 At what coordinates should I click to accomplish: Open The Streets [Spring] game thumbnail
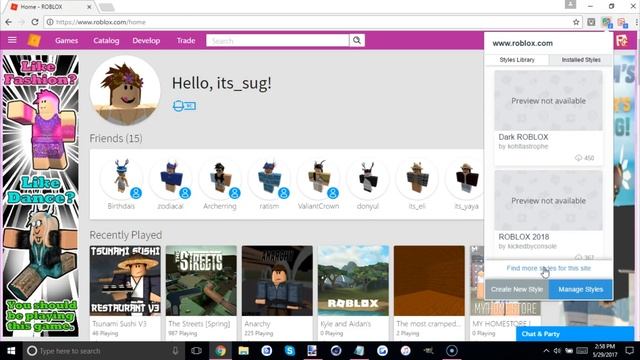pos(201,280)
